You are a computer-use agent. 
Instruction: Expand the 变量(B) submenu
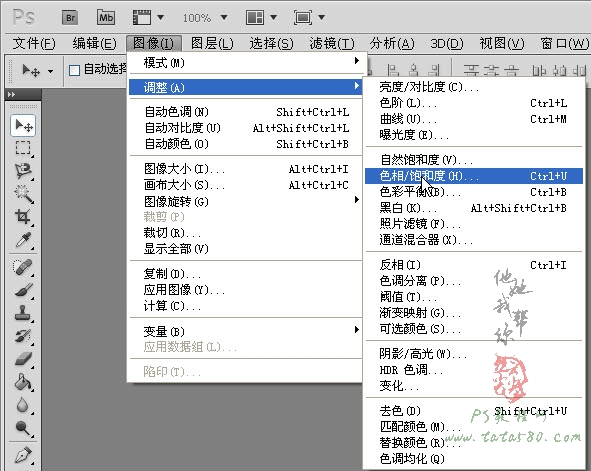point(246,331)
